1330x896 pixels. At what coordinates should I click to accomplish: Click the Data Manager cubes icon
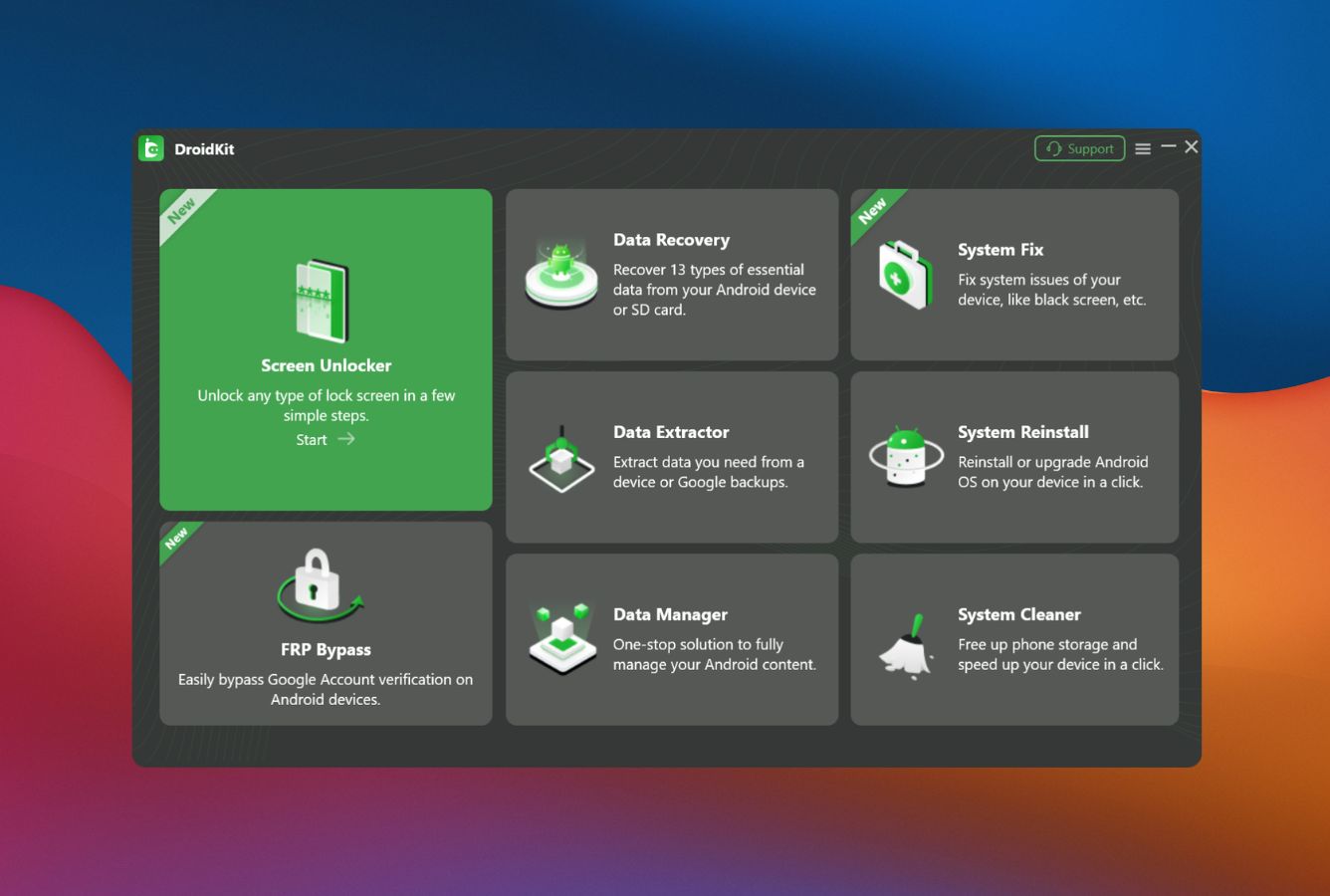click(561, 639)
